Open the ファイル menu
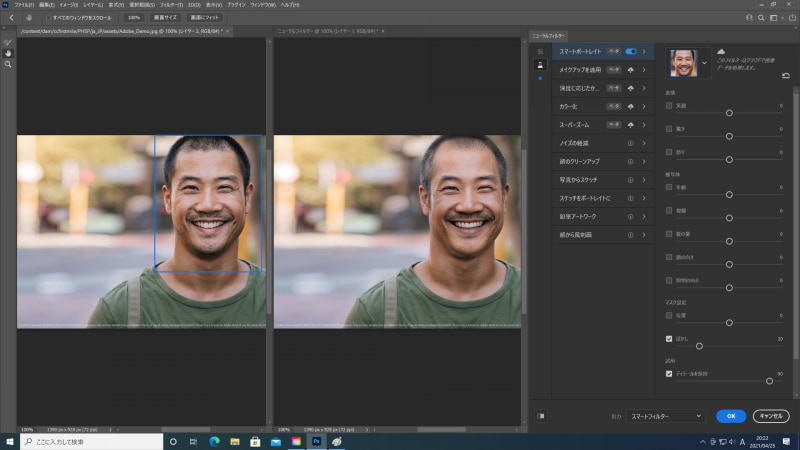The image size is (800, 450). pos(23,5)
